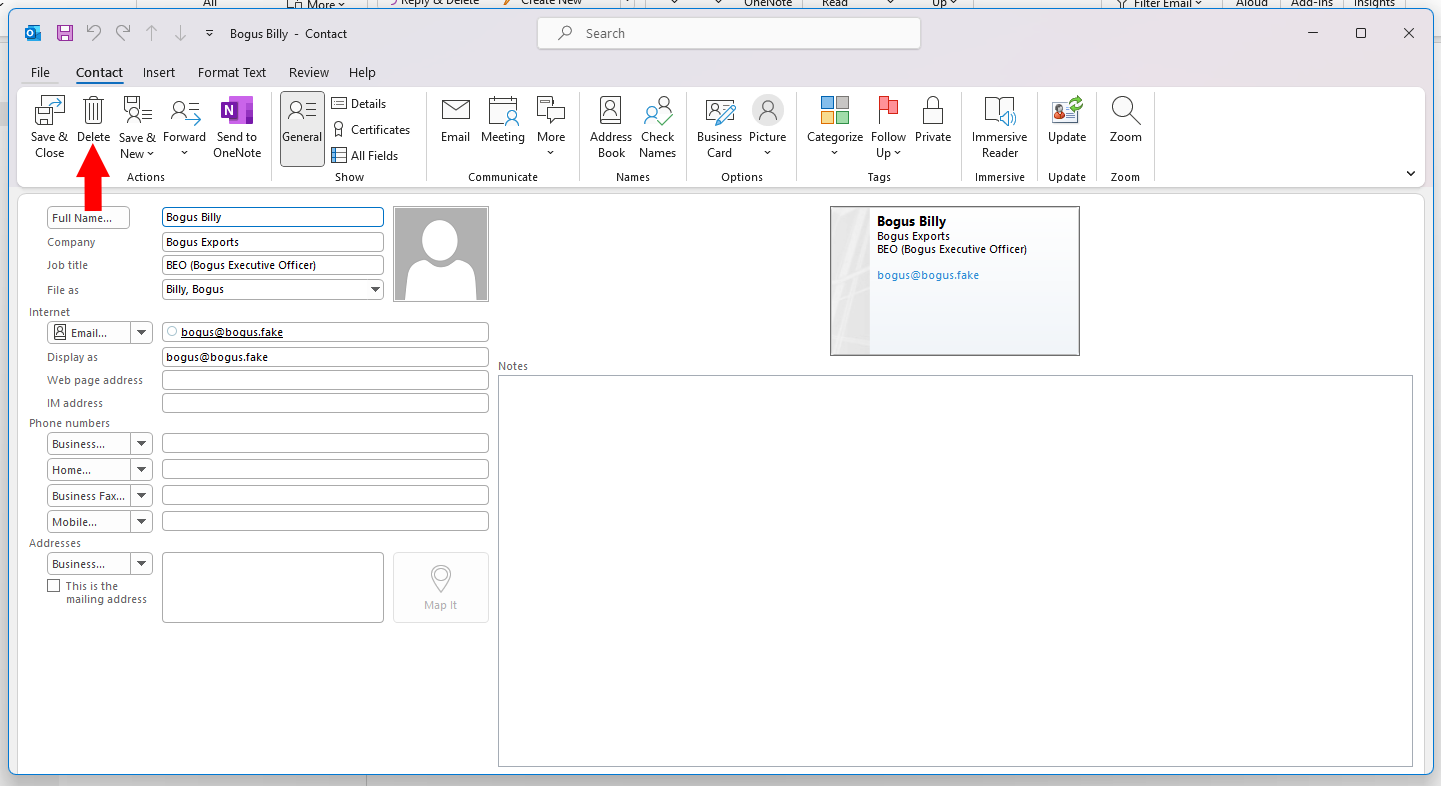Screen dimensions: 1441x786
Task: Open the Insert ribbon tab
Action: [159, 73]
